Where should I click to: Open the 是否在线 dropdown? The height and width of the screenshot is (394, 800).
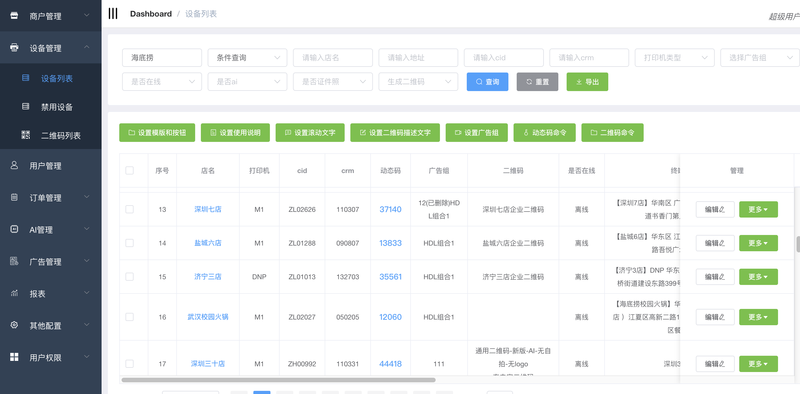[162, 82]
